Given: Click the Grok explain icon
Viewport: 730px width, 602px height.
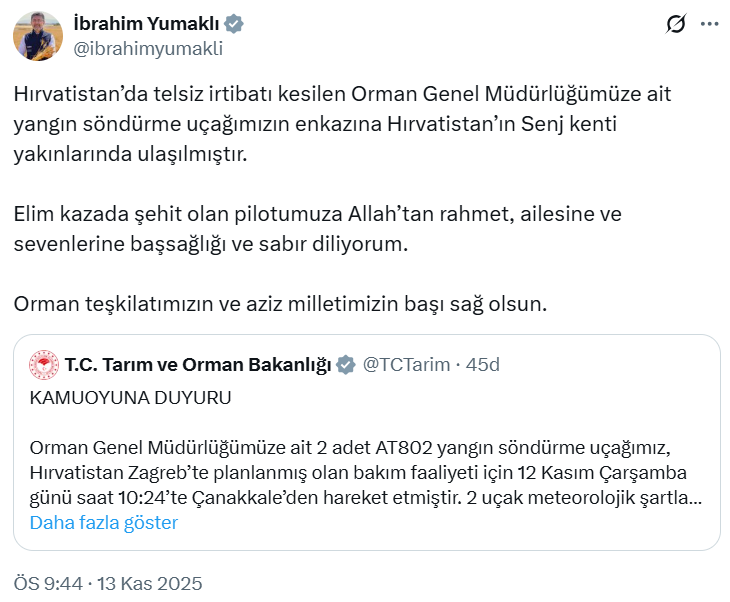Looking at the screenshot, I should 676,24.
